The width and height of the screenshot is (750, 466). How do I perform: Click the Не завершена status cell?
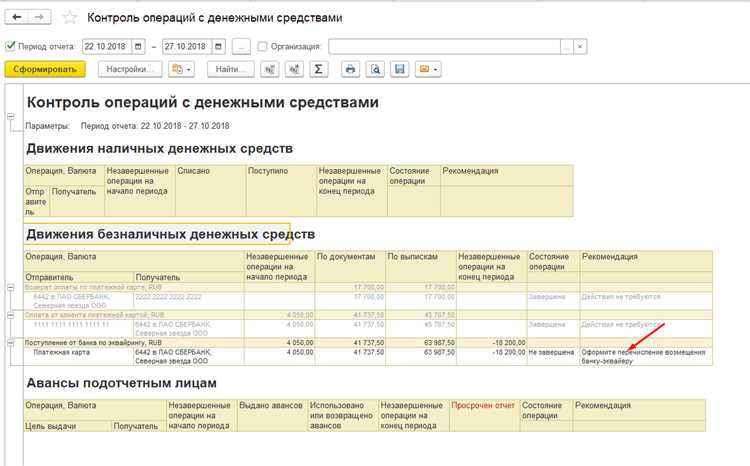tap(553, 356)
